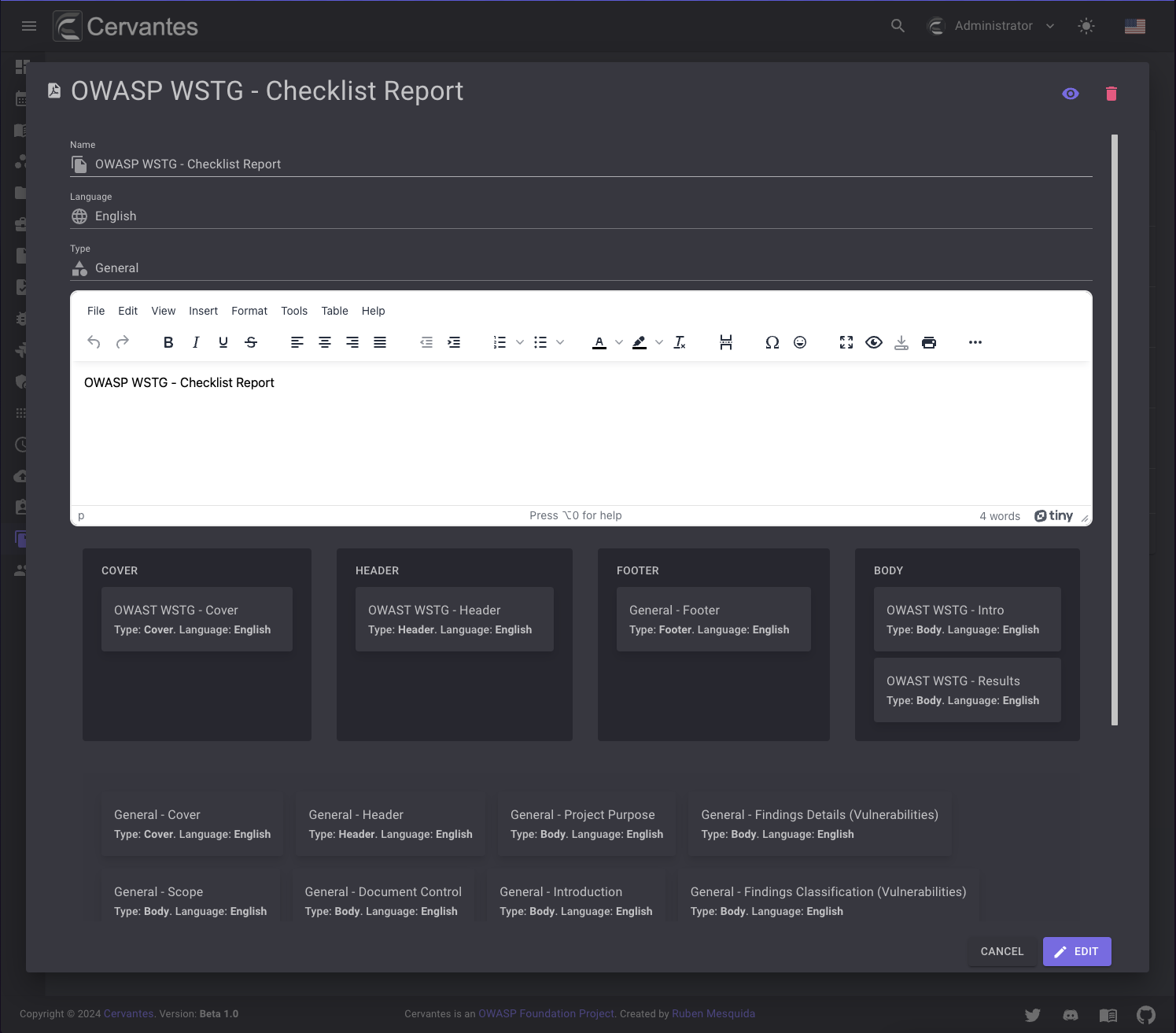Open the Twitter link in footer

point(1033,1015)
